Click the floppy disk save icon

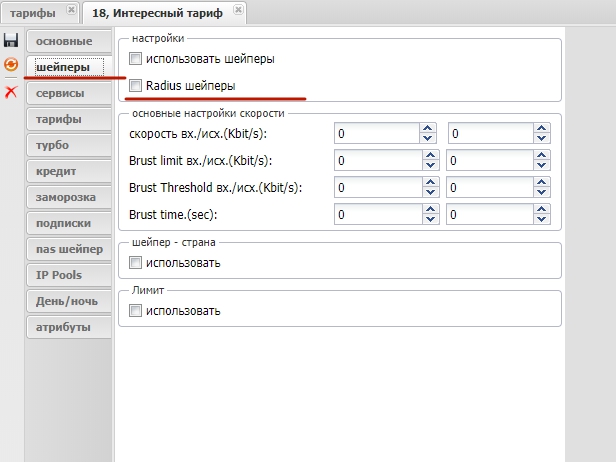[11, 40]
